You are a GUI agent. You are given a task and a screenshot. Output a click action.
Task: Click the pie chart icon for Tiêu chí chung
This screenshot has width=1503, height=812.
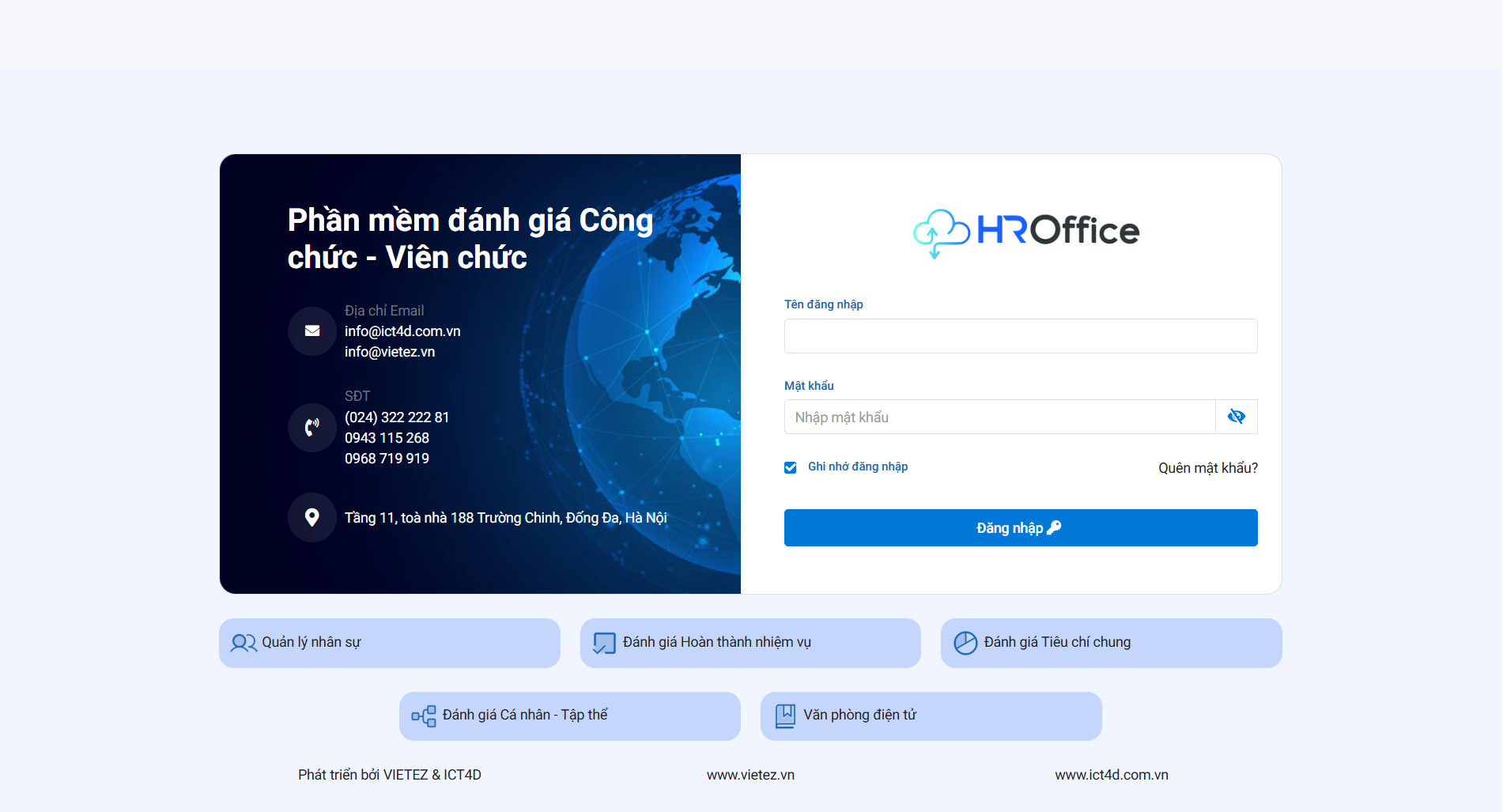pos(965,643)
